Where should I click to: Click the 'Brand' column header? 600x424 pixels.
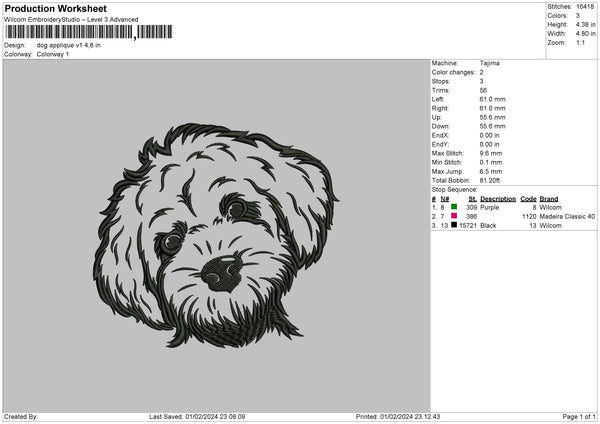pyautogui.click(x=549, y=199)
